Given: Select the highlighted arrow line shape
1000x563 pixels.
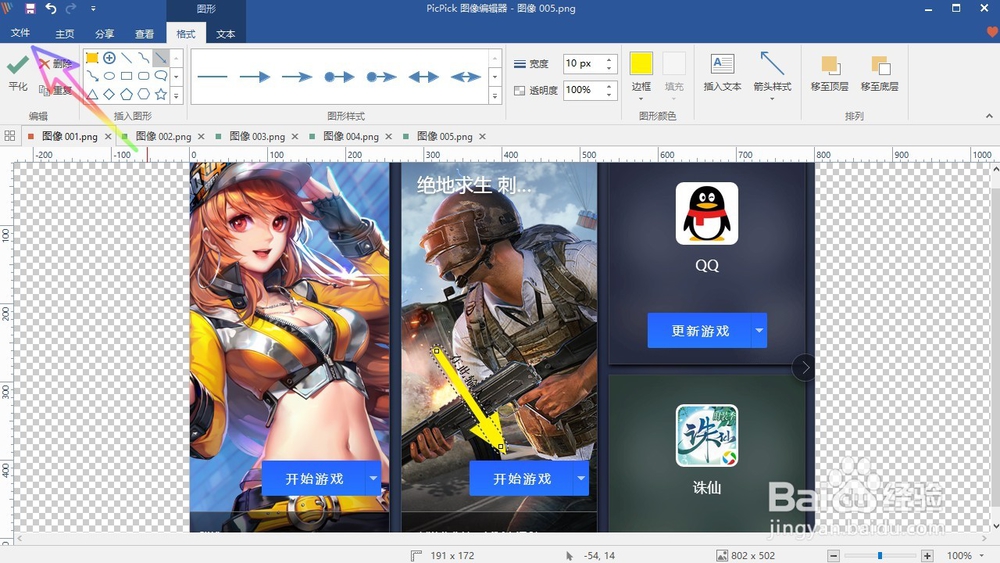Looking at the screenshot, I should tap(161, 58).
